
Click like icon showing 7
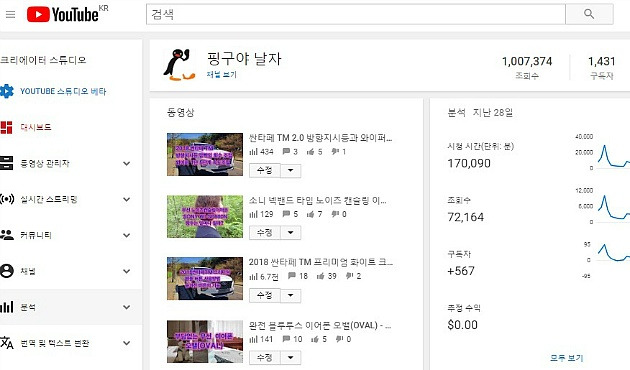point(311,214)
